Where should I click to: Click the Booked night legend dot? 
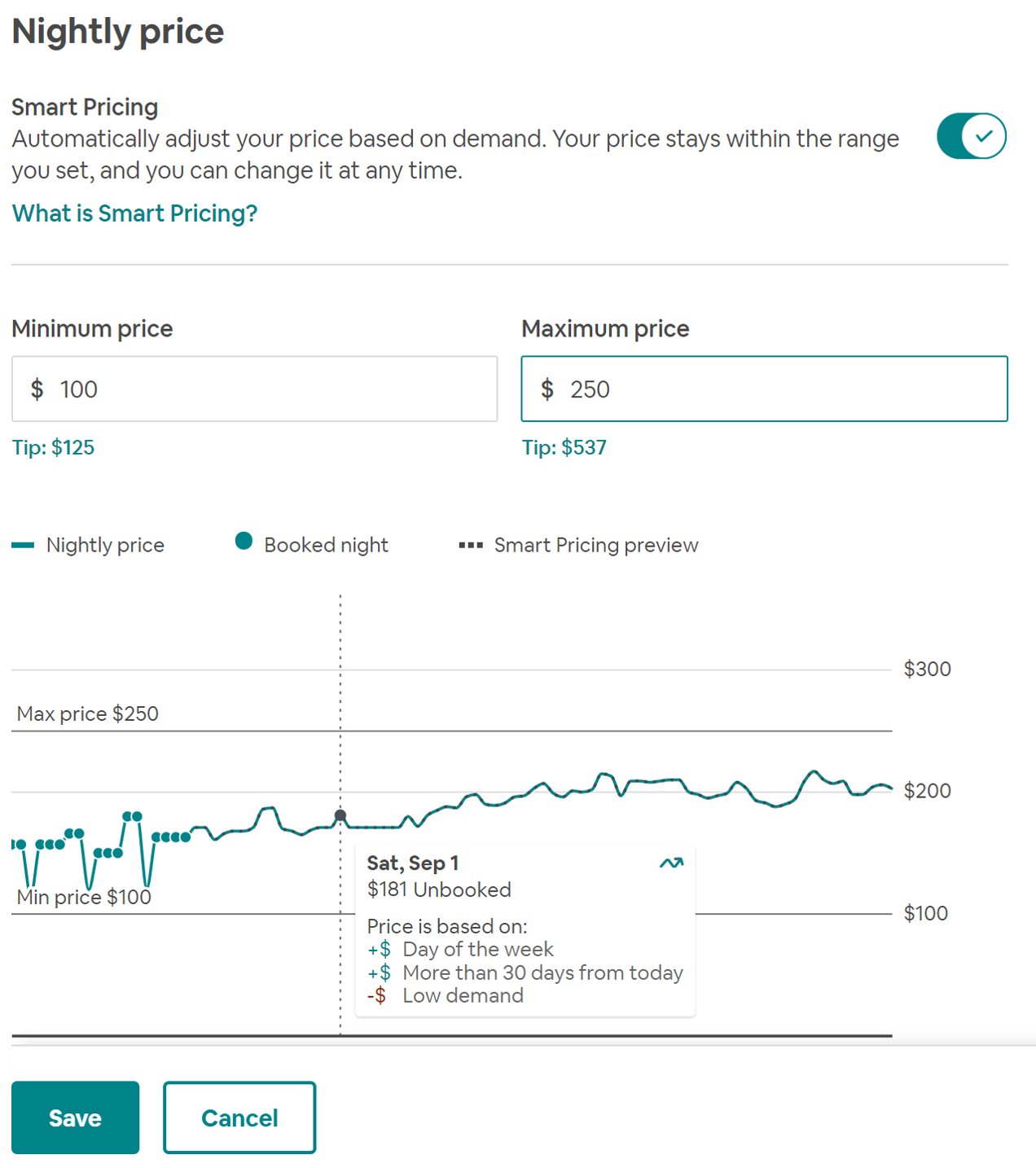244,541
